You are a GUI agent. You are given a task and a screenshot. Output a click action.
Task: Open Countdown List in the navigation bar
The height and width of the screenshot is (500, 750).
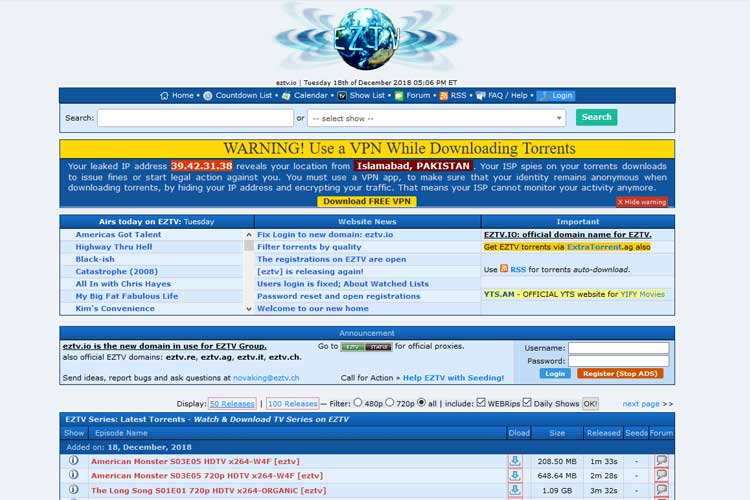[x=243, y=96]
